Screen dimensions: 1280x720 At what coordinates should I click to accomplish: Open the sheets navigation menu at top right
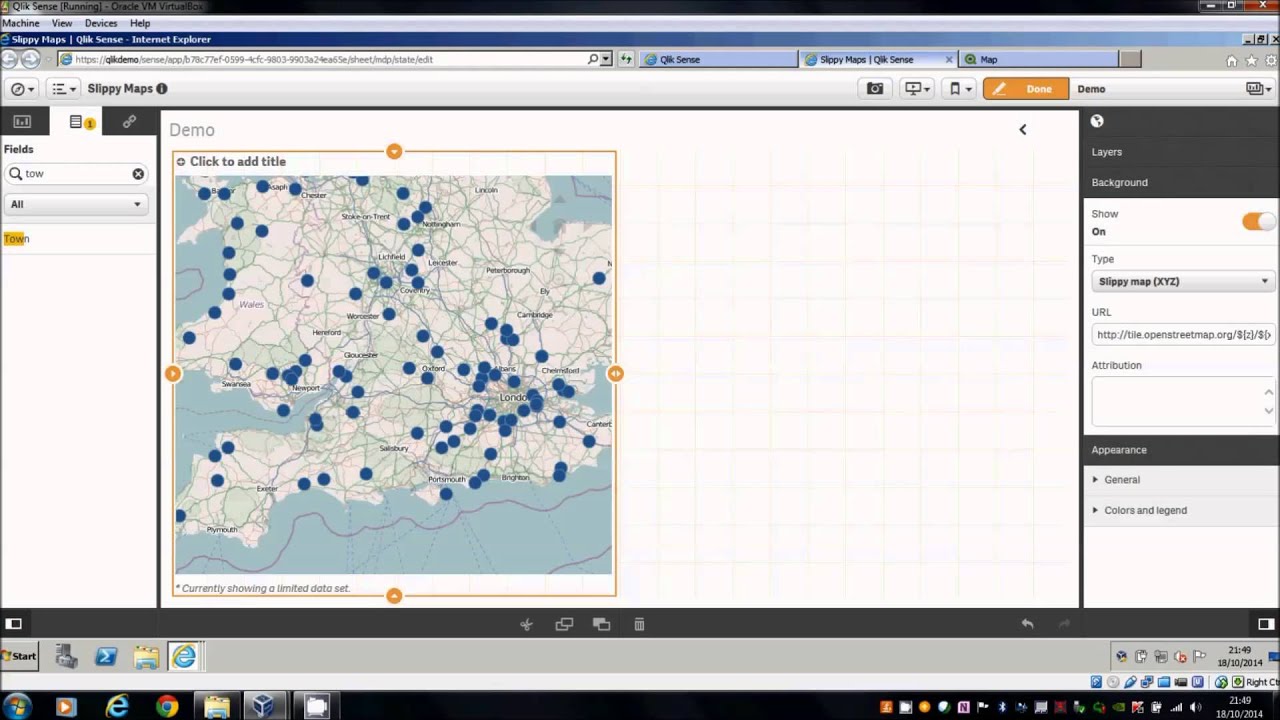pos(1258,89)
